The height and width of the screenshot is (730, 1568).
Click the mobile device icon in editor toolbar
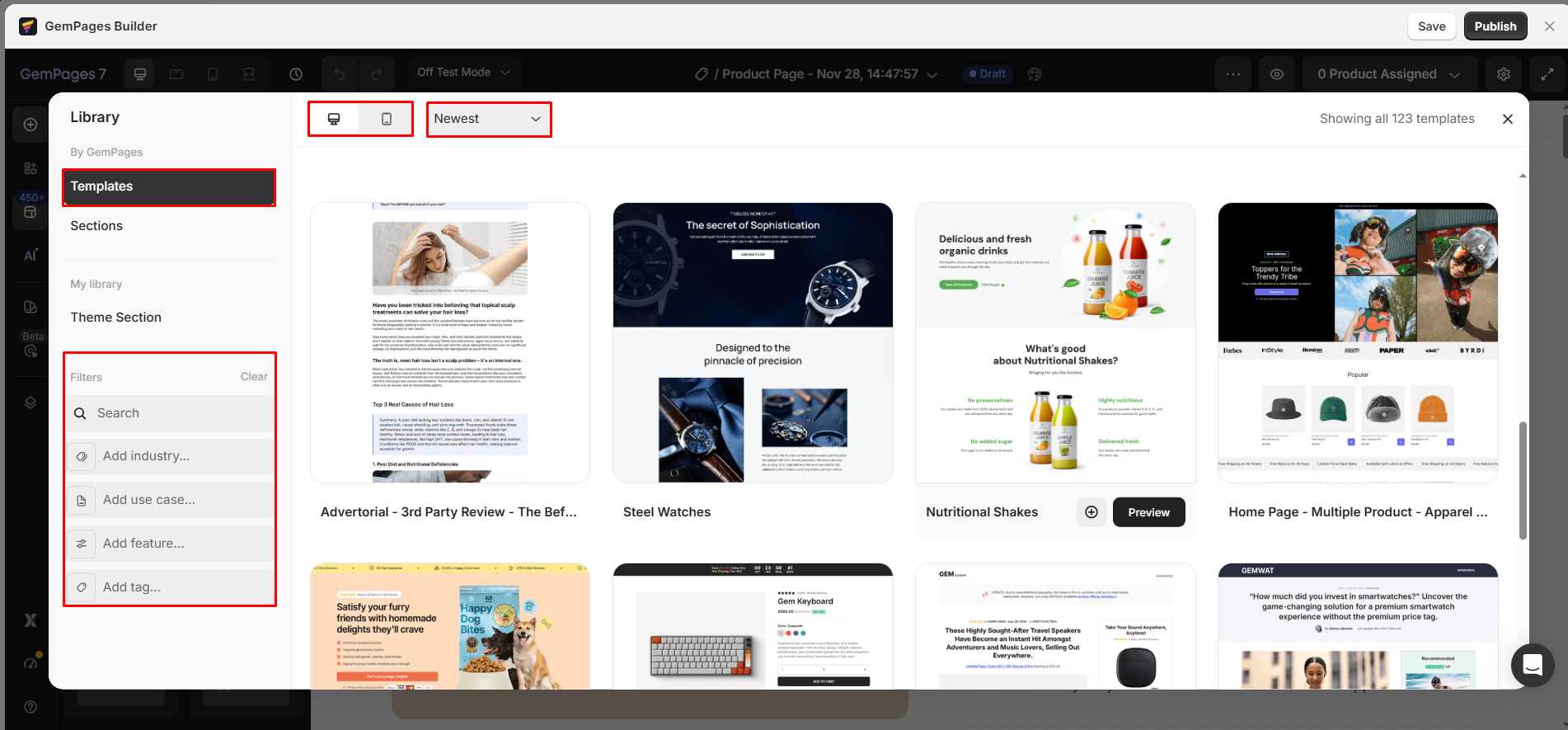[213, 74]
